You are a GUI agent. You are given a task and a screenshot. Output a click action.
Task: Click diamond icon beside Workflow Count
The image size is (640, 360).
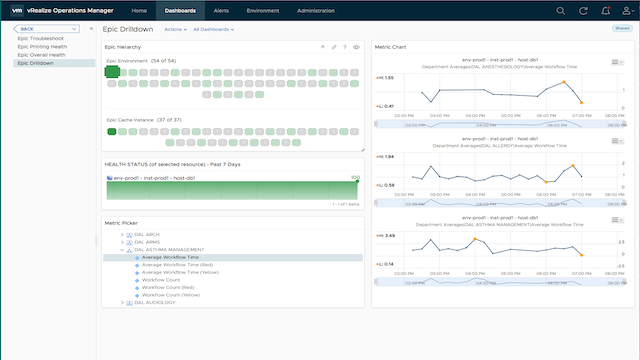pos(137,280)
